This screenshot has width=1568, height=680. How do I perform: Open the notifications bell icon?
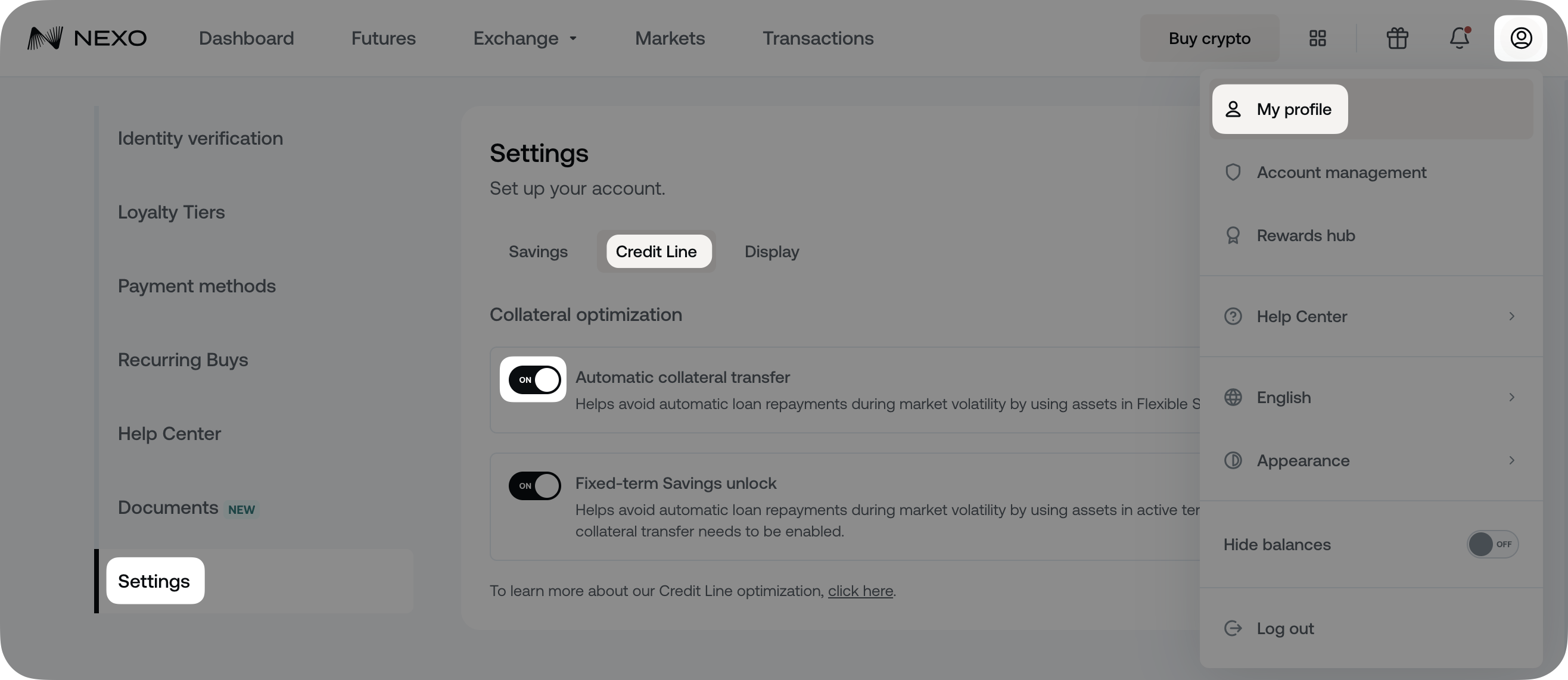(x=1459, y=38)
